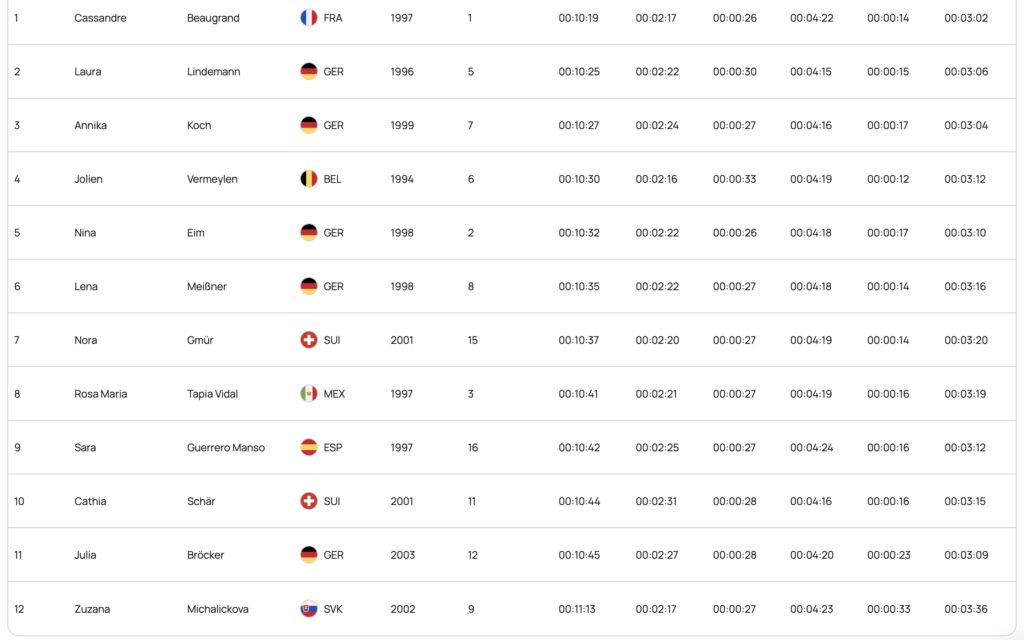Image resolution: width=1024 pixels, height=640 pixels.
Task: Click the German flag in Laura Lindemann's row
Action: (x=309, y=72)
